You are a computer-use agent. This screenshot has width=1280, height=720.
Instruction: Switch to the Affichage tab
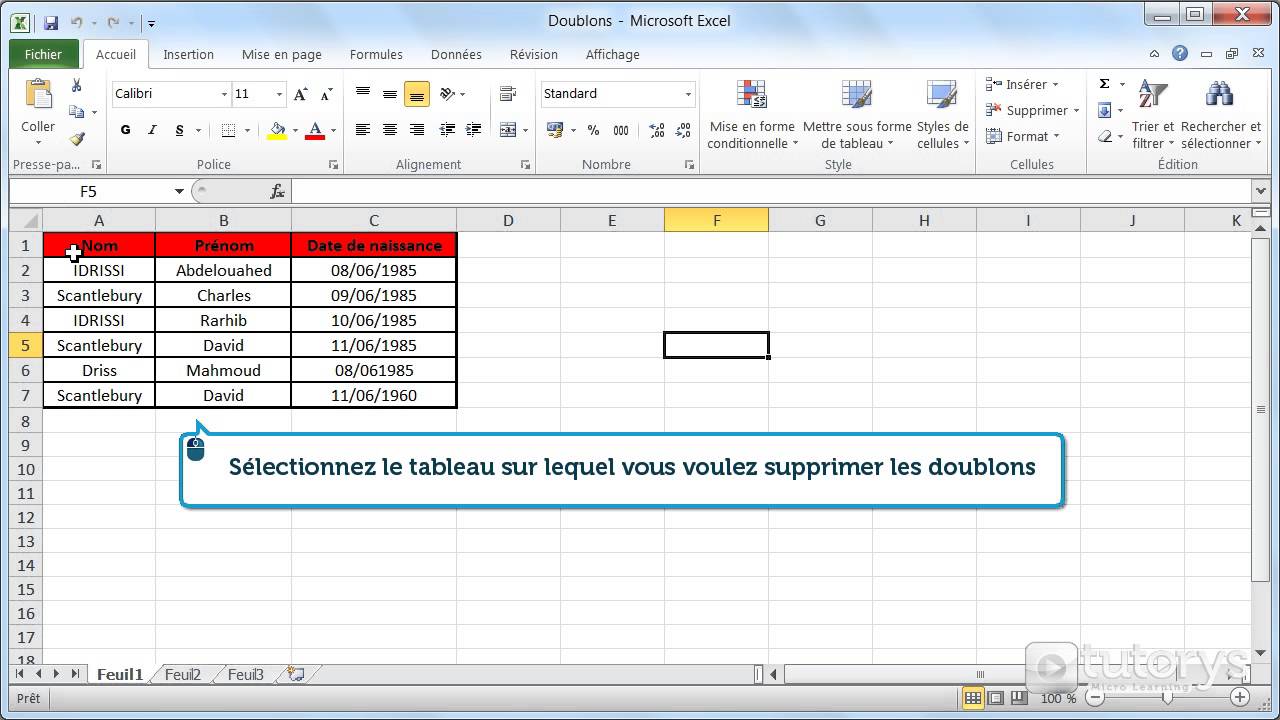(612, 55)
